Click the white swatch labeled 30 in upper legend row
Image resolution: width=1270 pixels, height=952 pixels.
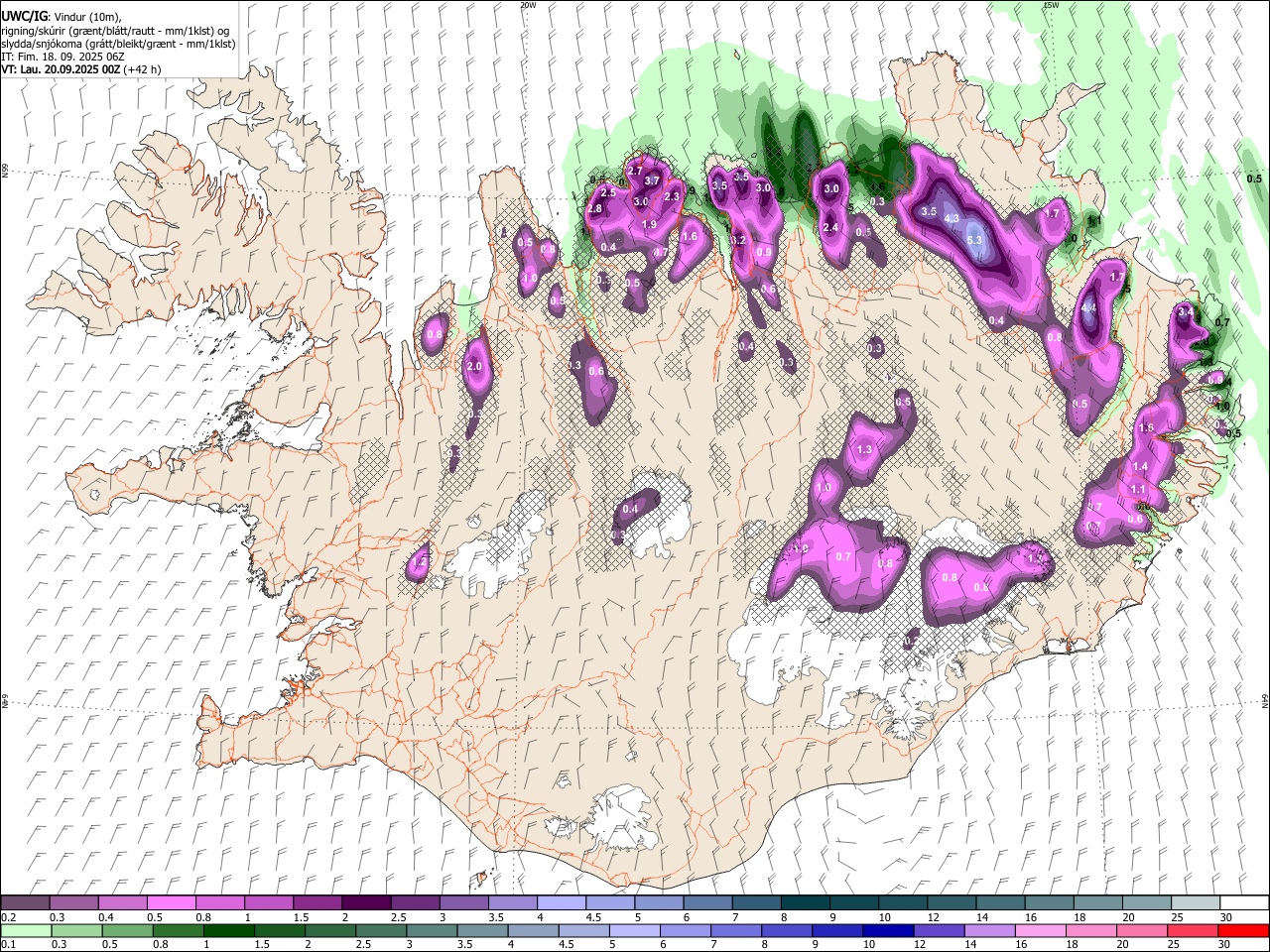point(1243,903)
